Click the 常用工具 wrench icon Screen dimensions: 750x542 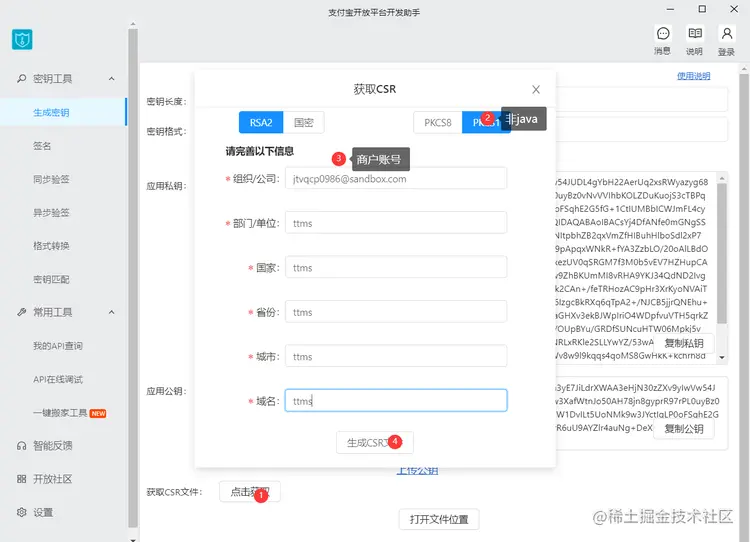[x=22, y=312]
